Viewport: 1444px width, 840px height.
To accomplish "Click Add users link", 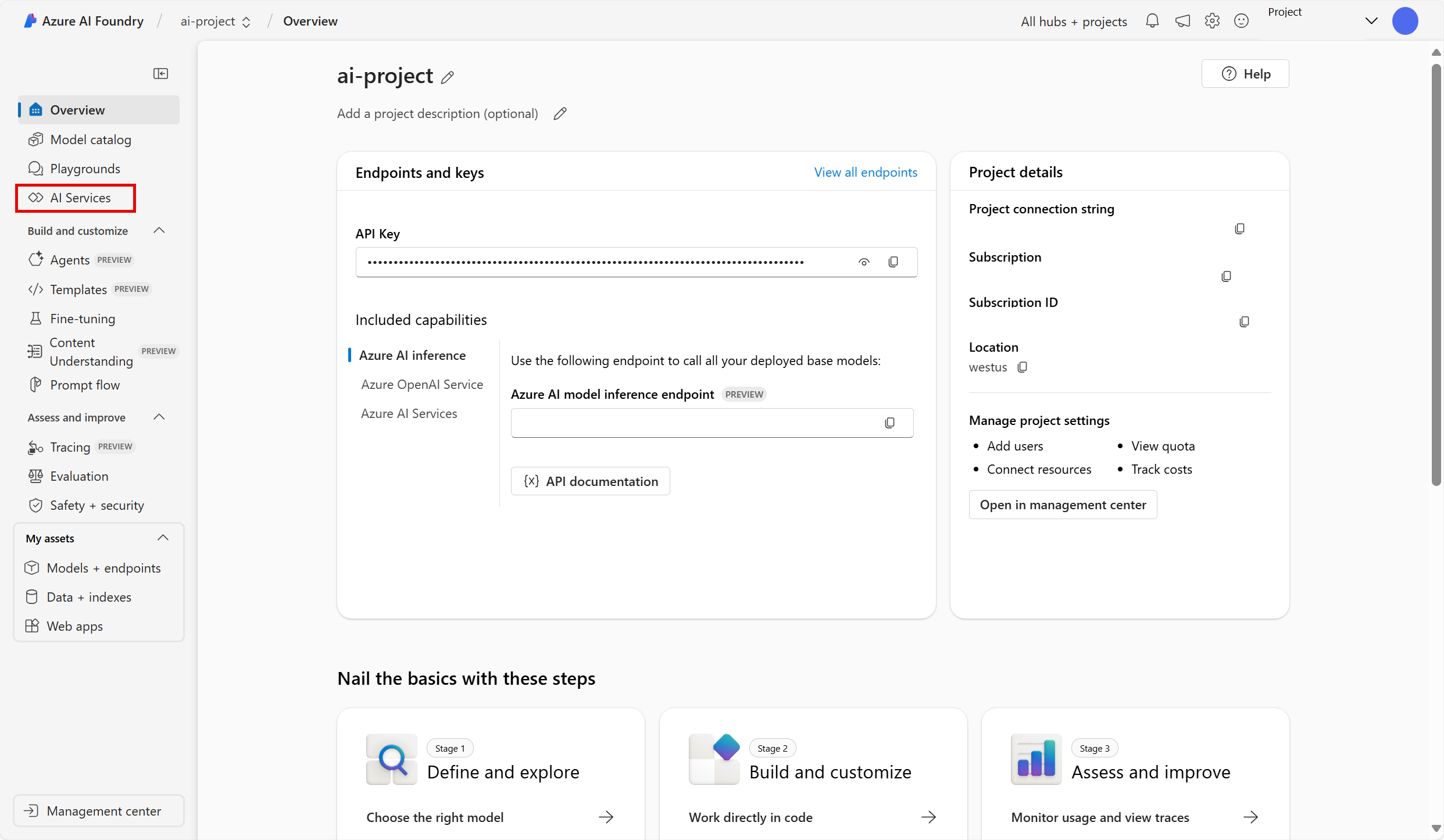I will coord(1015,446).
